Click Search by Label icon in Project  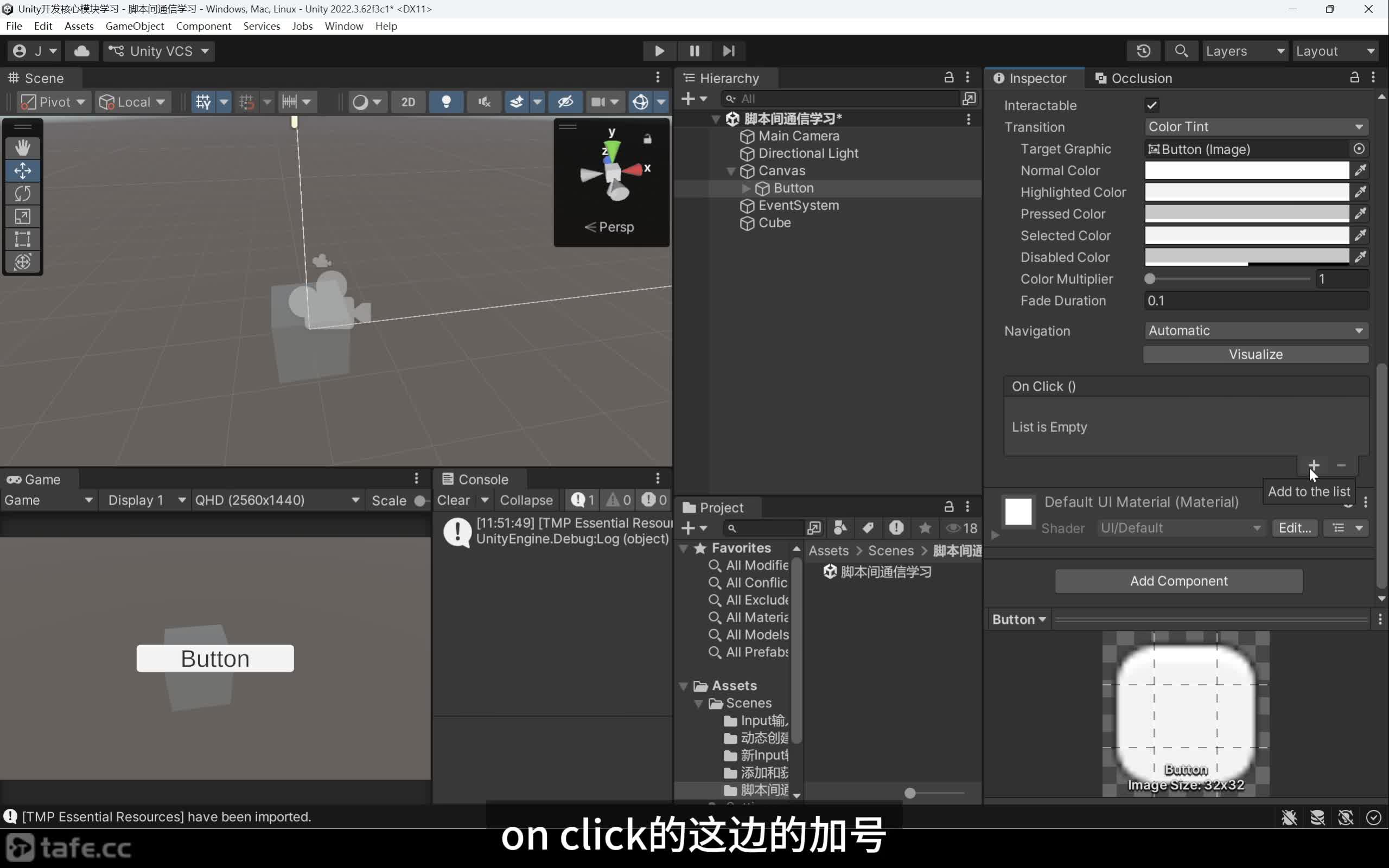pos(868,527)
